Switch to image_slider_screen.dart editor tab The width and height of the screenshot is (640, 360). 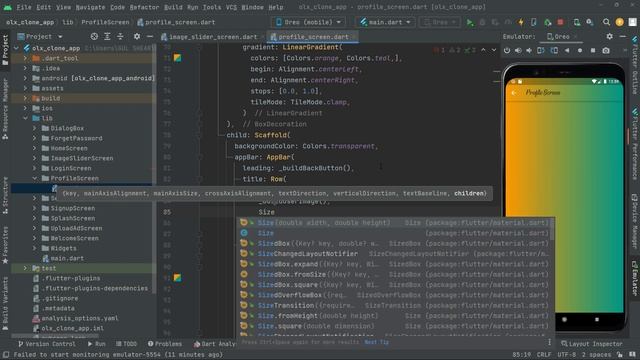212,37
